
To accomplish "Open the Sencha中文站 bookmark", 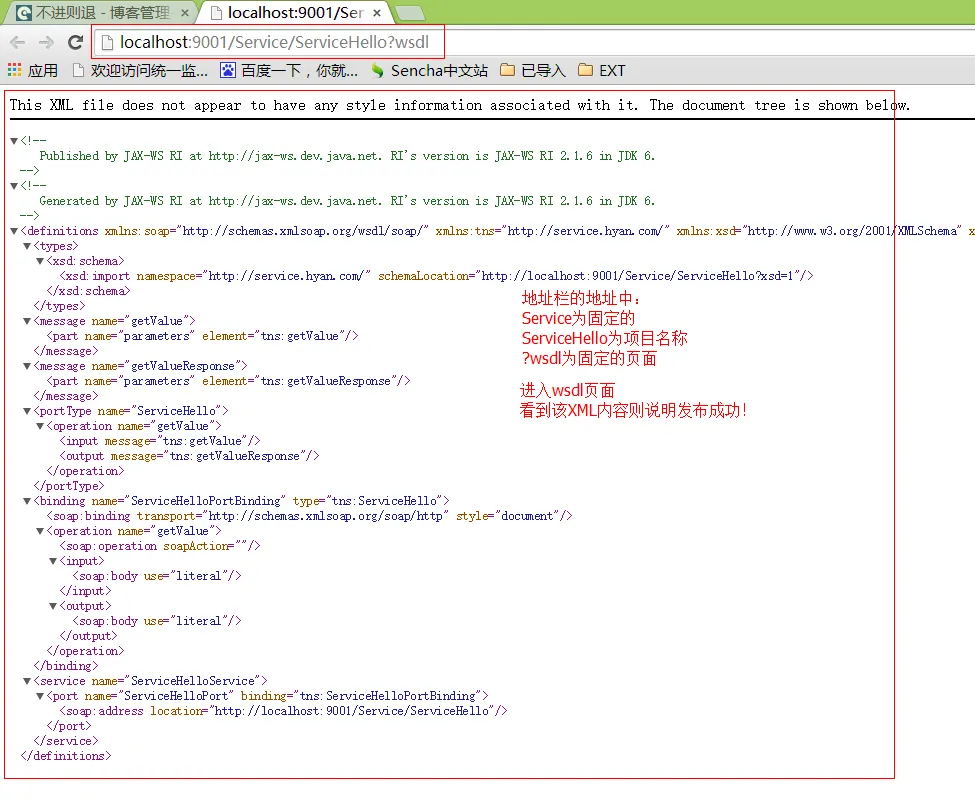I will (x=429, y=70).
